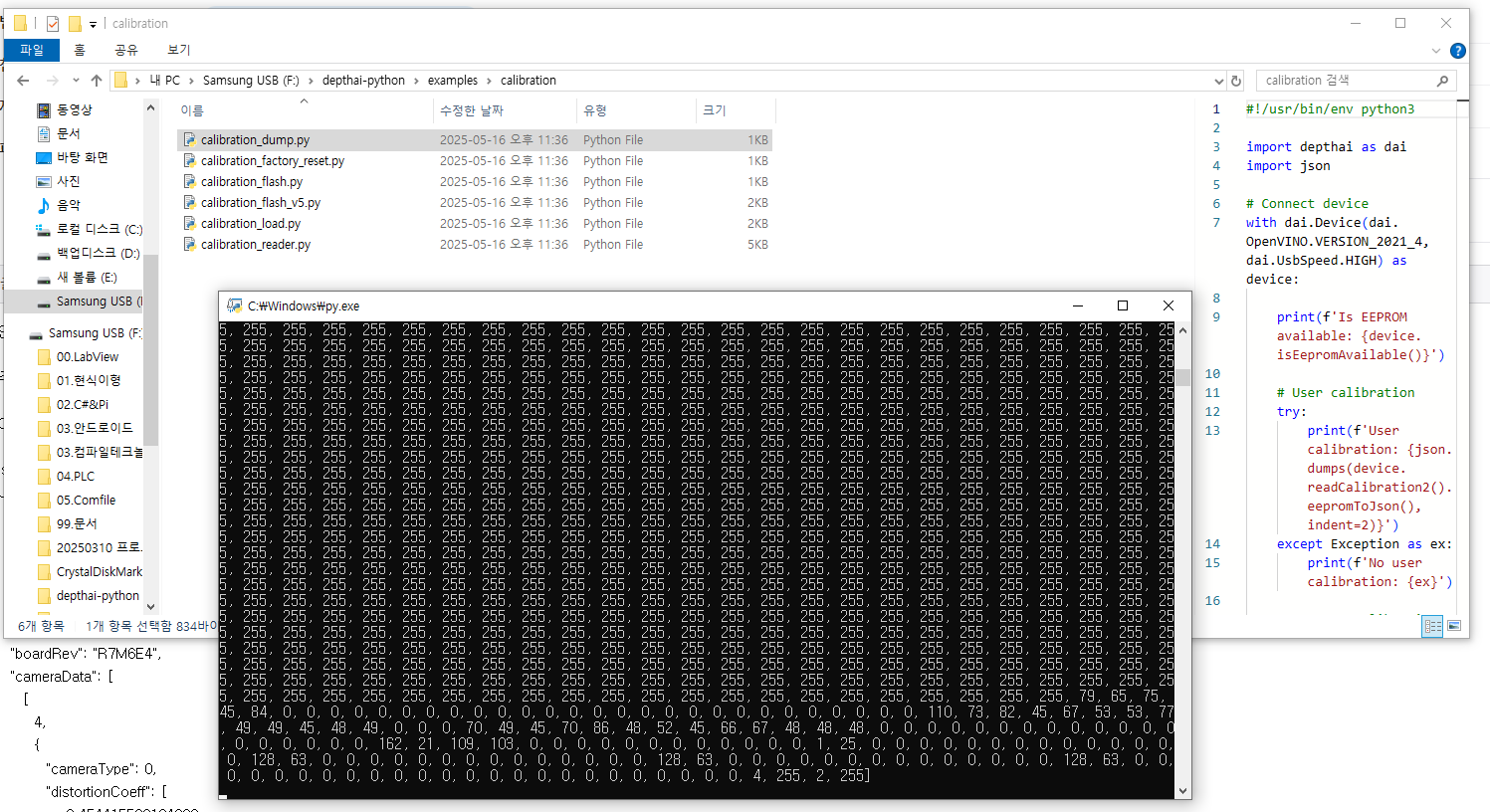1490x812 pixels.
Task: Switch to the details view layout
Action: tap(1432, 626)
